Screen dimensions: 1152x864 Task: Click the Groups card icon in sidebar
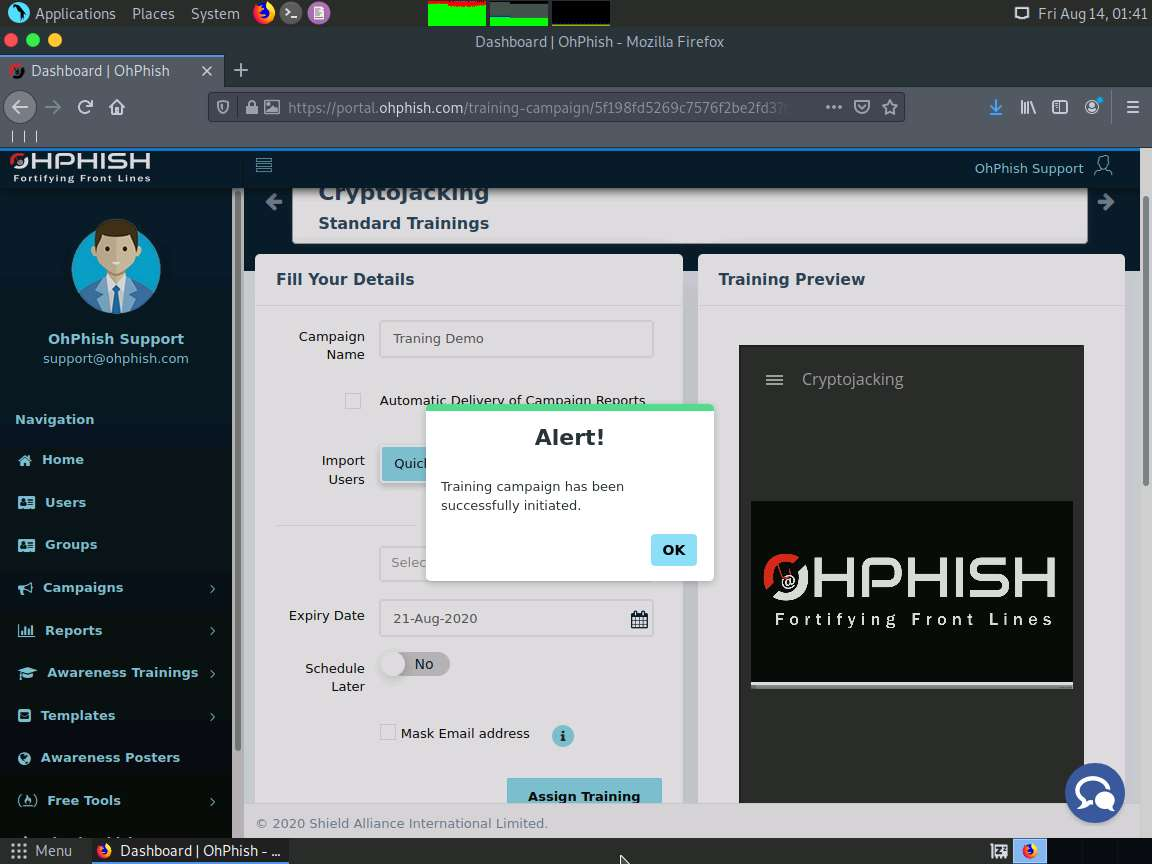point(26,545)
